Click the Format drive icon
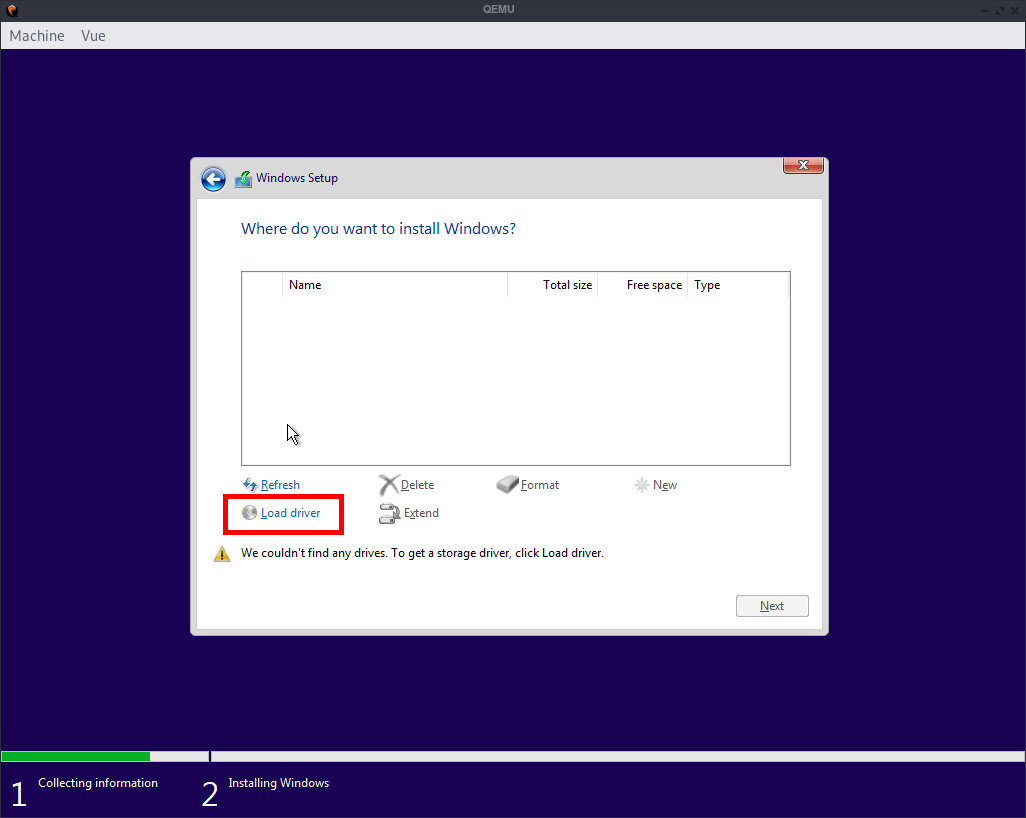Image resolution: width=1026 pixels, height=818 pixels. 509,485
